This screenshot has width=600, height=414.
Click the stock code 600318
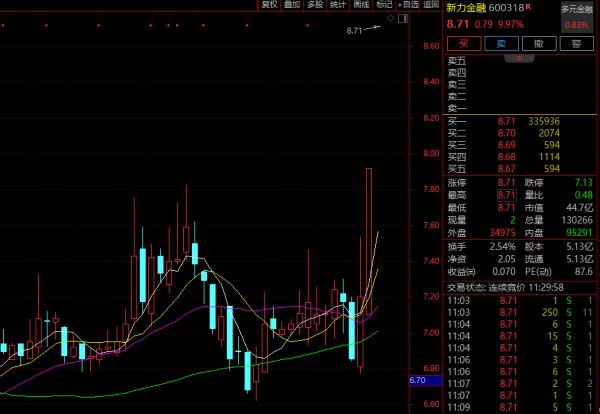(x=506, y=8)
